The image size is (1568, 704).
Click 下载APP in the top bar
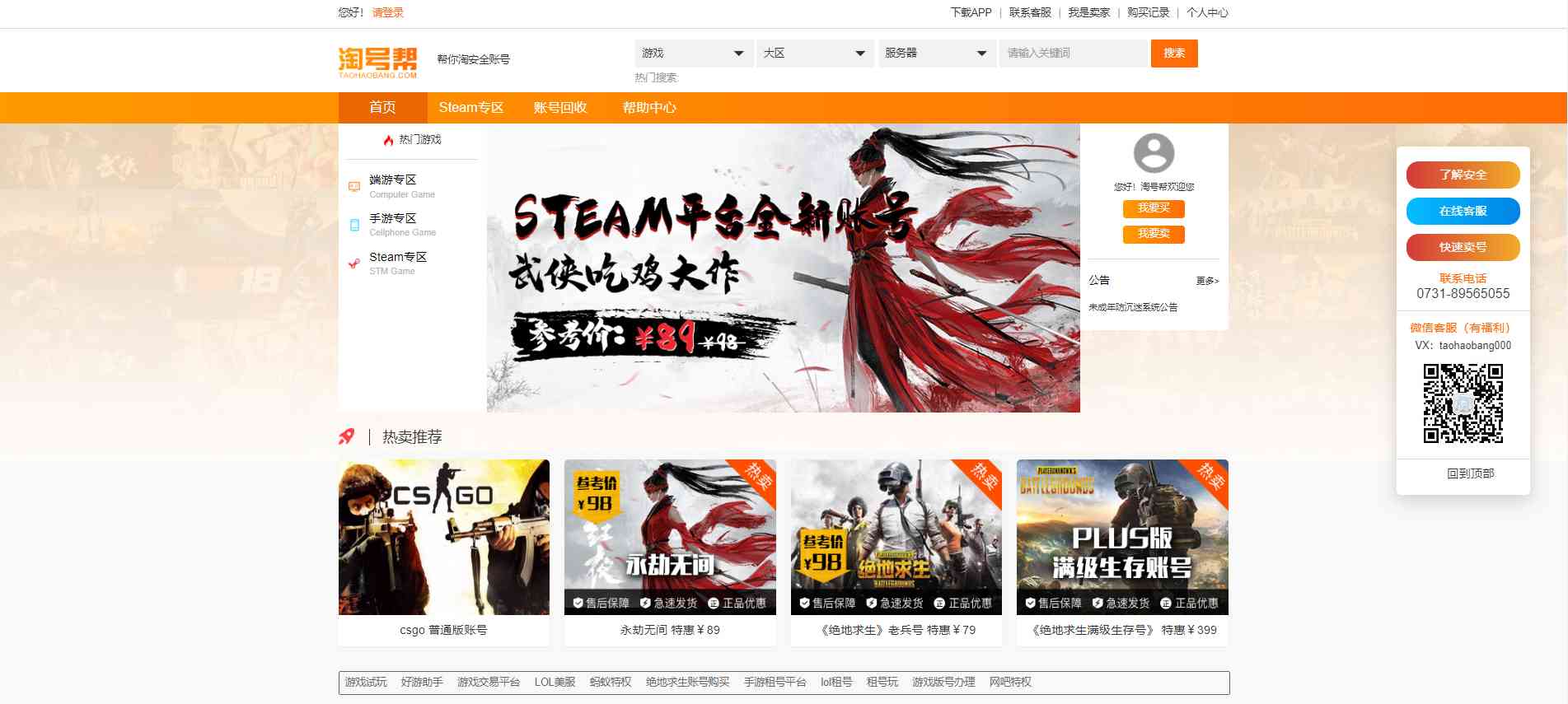971,12
